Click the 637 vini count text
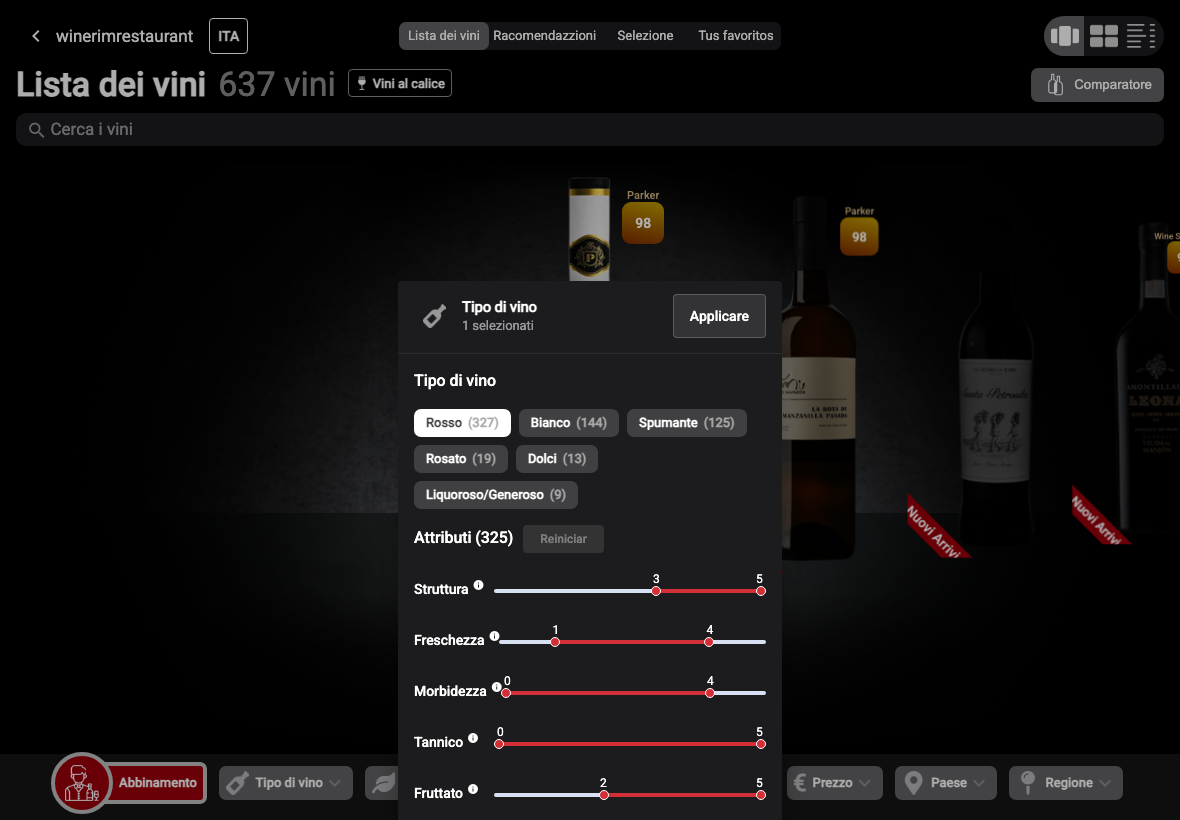 coord(277,84)
